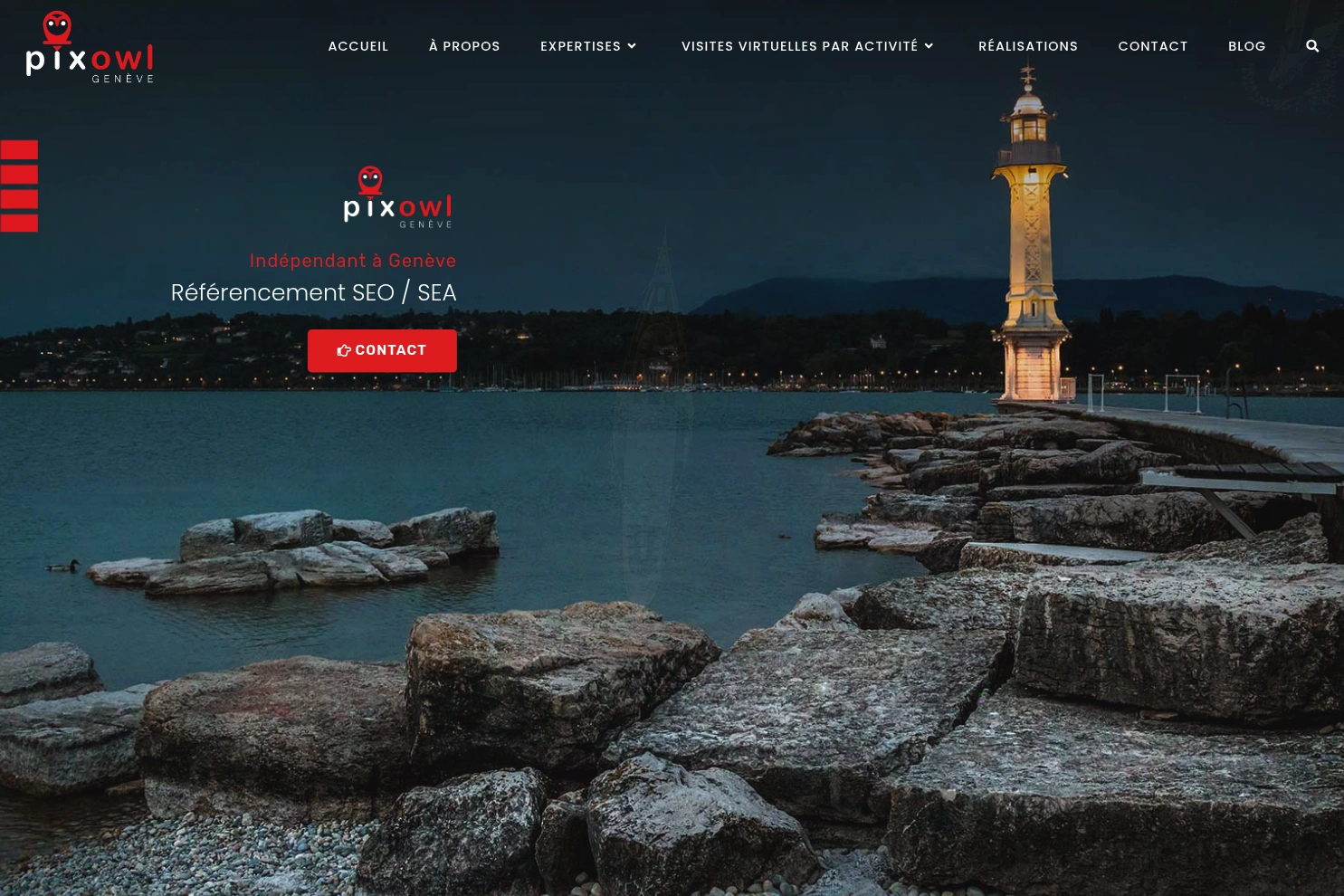Open the search magnifier icon in header

[x=1312, y=46]
